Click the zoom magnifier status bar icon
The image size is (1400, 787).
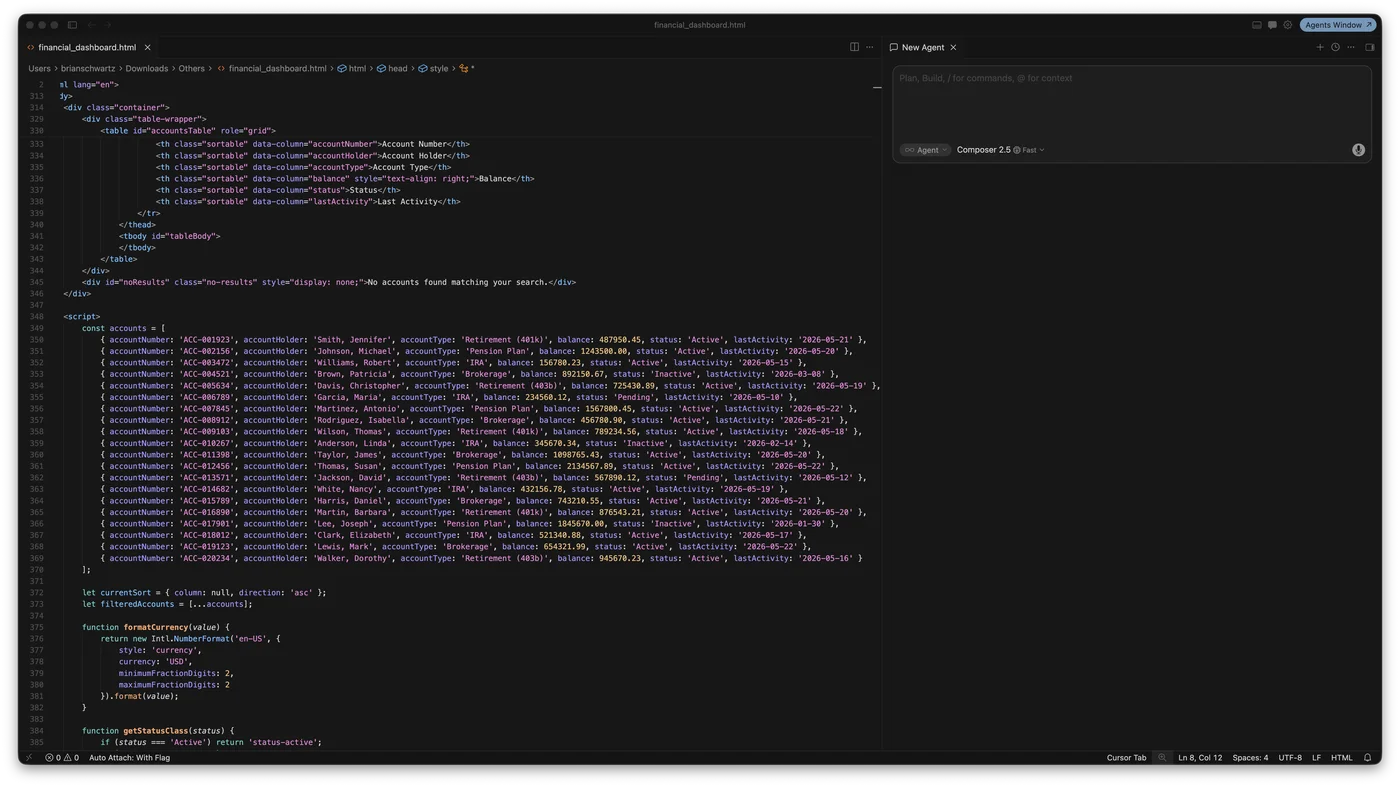pyautogui.click(x=1162, y=758)
